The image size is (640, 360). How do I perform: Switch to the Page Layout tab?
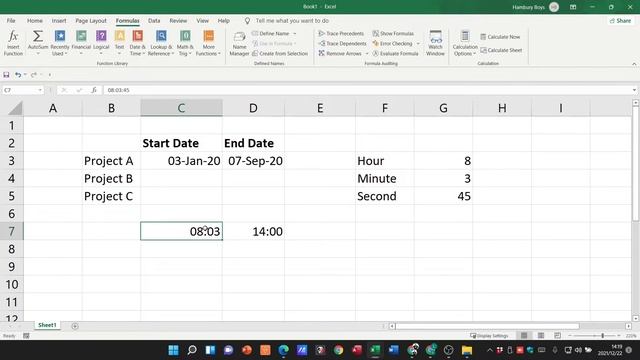(x=91, y=20)
